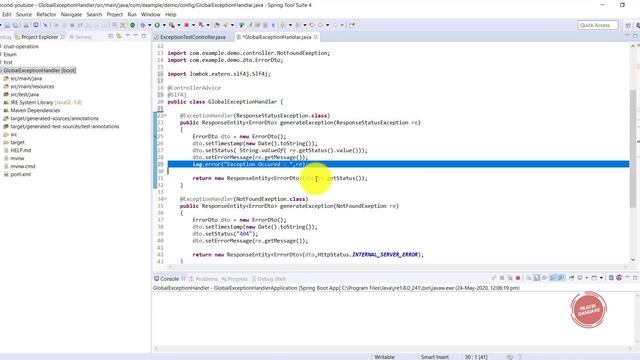Select GlobalExceptionHandler [boot] project
Image resolution: width=640 pixels, height=360 pixels.
pyautogui.click(x=39, y=70)
